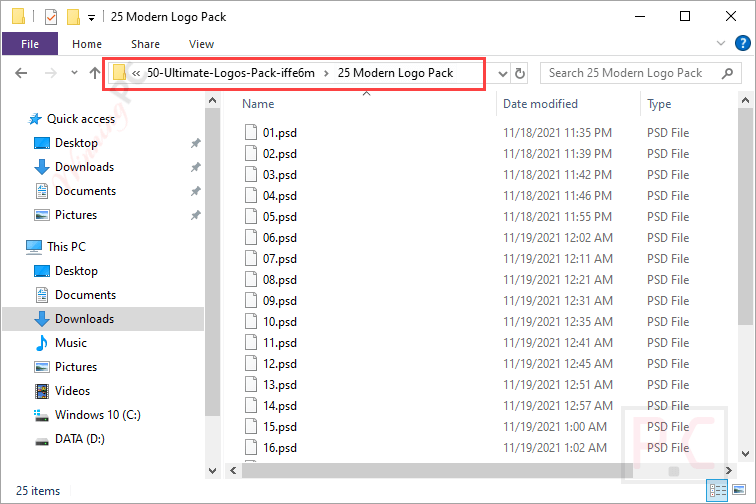Image resolution: width=756 pixels, height=504 pixels.
Task: Switch to the Home ribbon tab
Action: click(87, 44)
